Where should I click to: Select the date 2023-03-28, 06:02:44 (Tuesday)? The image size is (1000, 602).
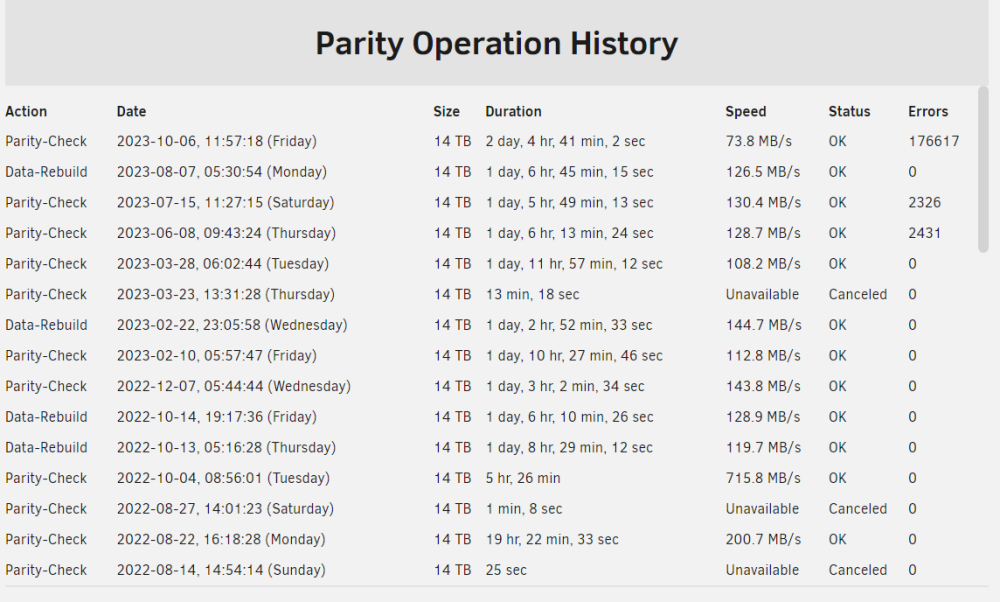223,263
